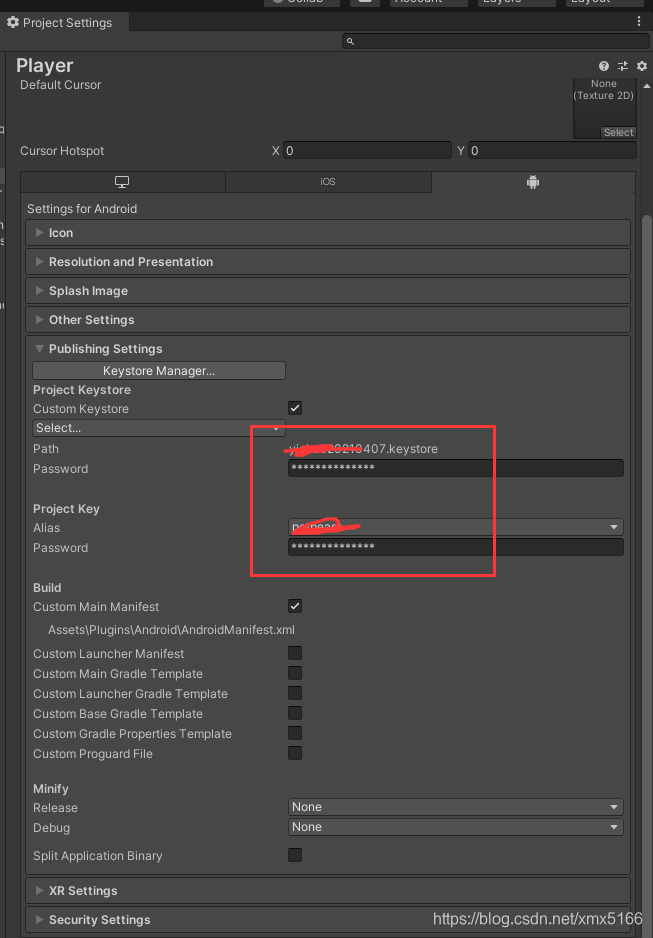Image resolution: width=653 pixels, height=938 pixels.
Task: Switch to the iOS settings tab
Action: pyautogui.click(x=328, y=182)
